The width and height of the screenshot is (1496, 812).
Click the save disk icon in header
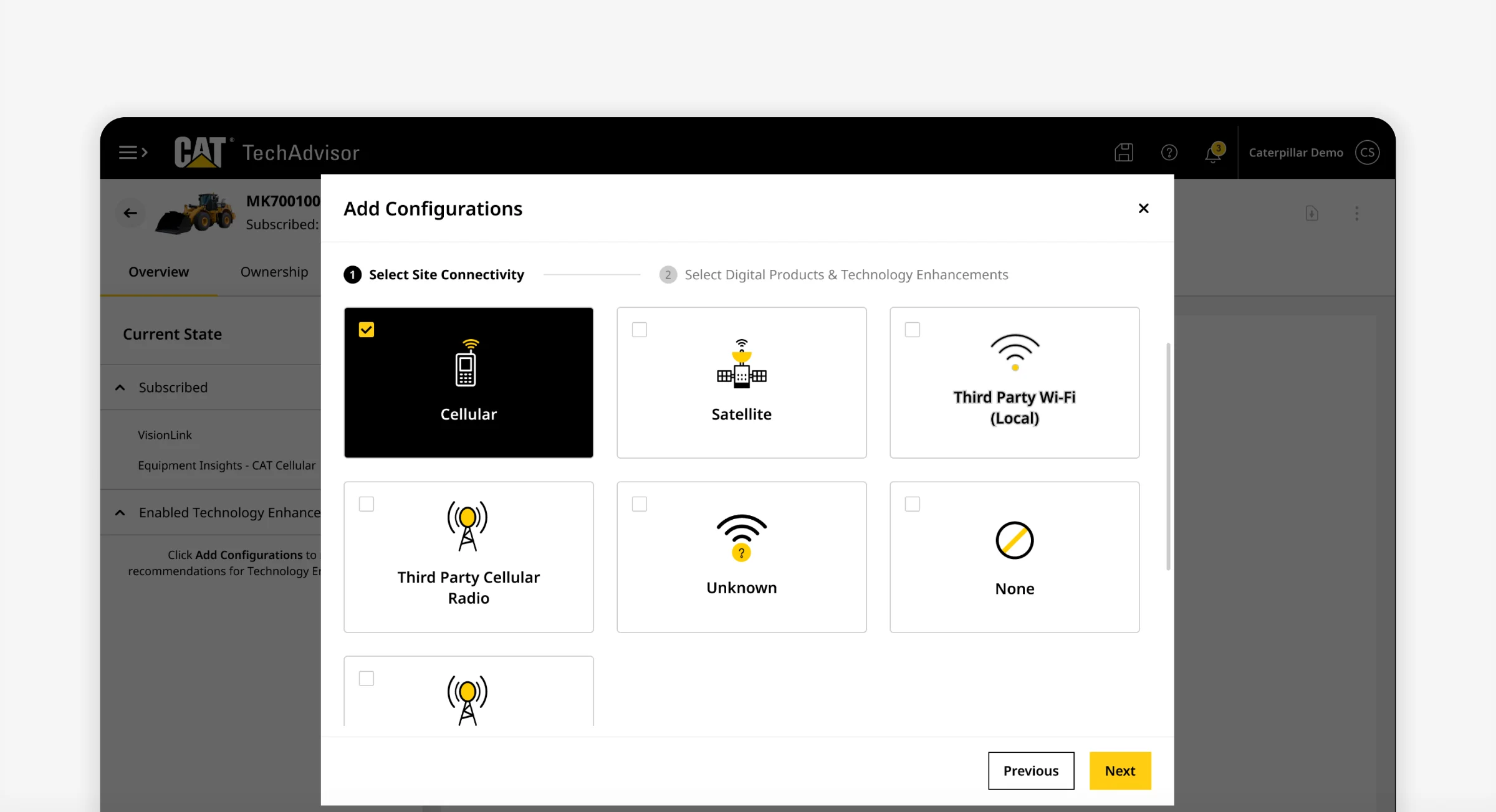point(1124,152)
